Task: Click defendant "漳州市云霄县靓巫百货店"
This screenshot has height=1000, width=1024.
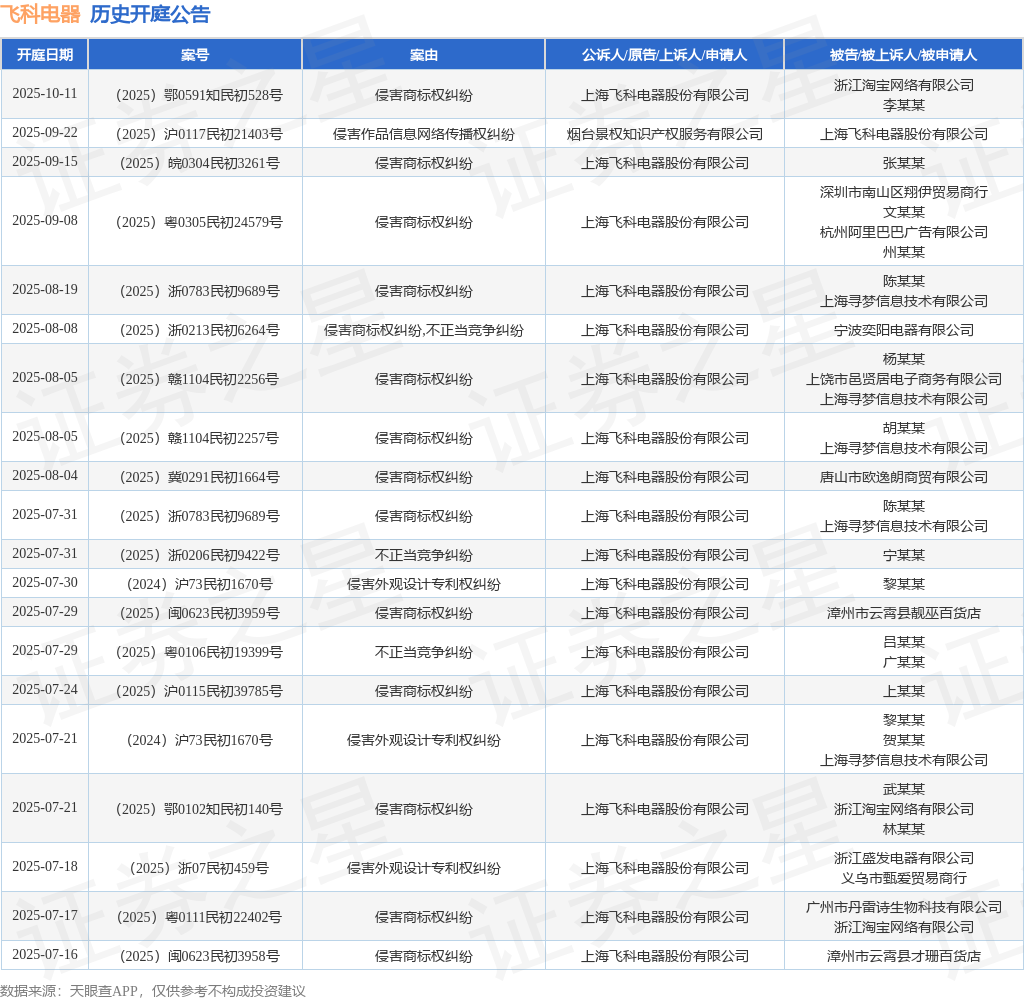Action: (x=904, y=613)
